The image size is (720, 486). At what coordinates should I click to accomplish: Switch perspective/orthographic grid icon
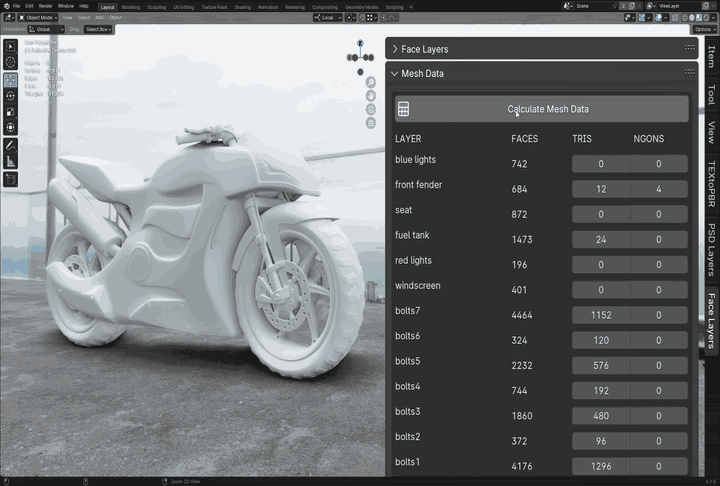(x=371, y=123)
